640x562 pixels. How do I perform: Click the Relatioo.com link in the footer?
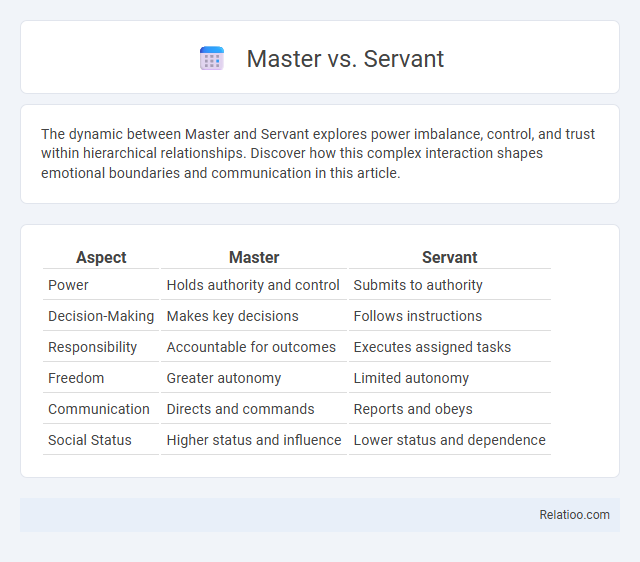(574, 515)
